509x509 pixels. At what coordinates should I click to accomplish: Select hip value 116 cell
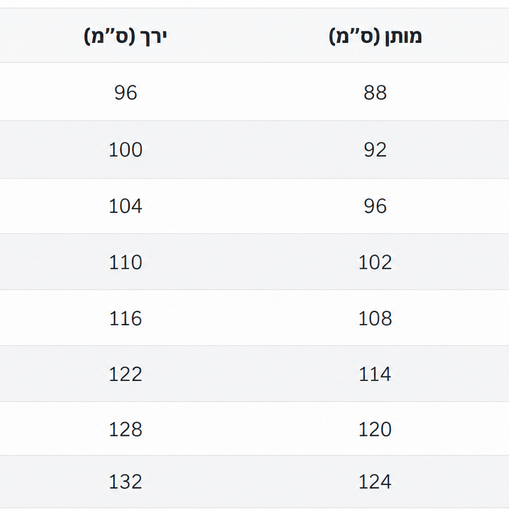[125, 318]
